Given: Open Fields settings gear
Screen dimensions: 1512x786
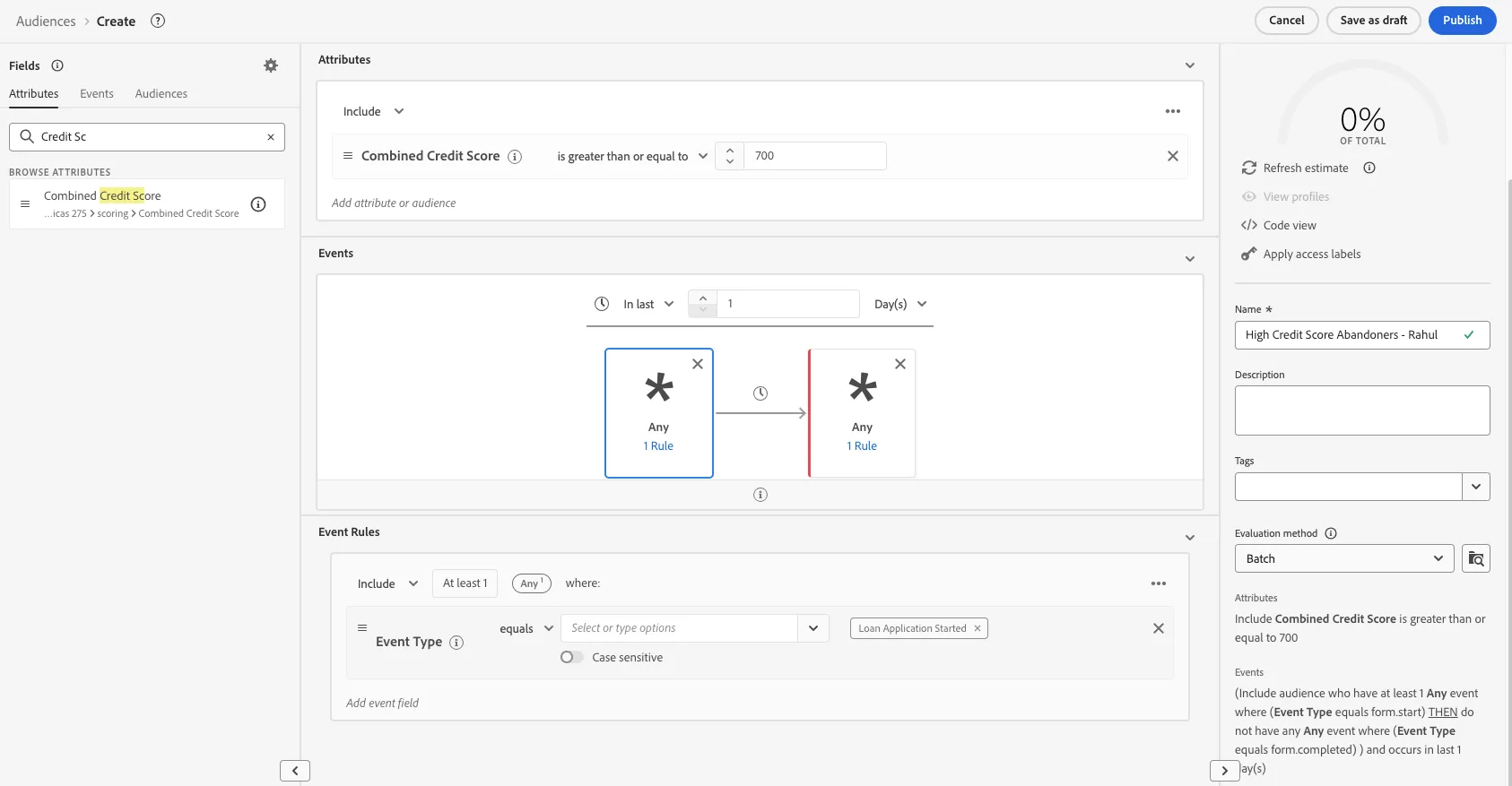Looking at the screenshot, I should tap(271, 65).
